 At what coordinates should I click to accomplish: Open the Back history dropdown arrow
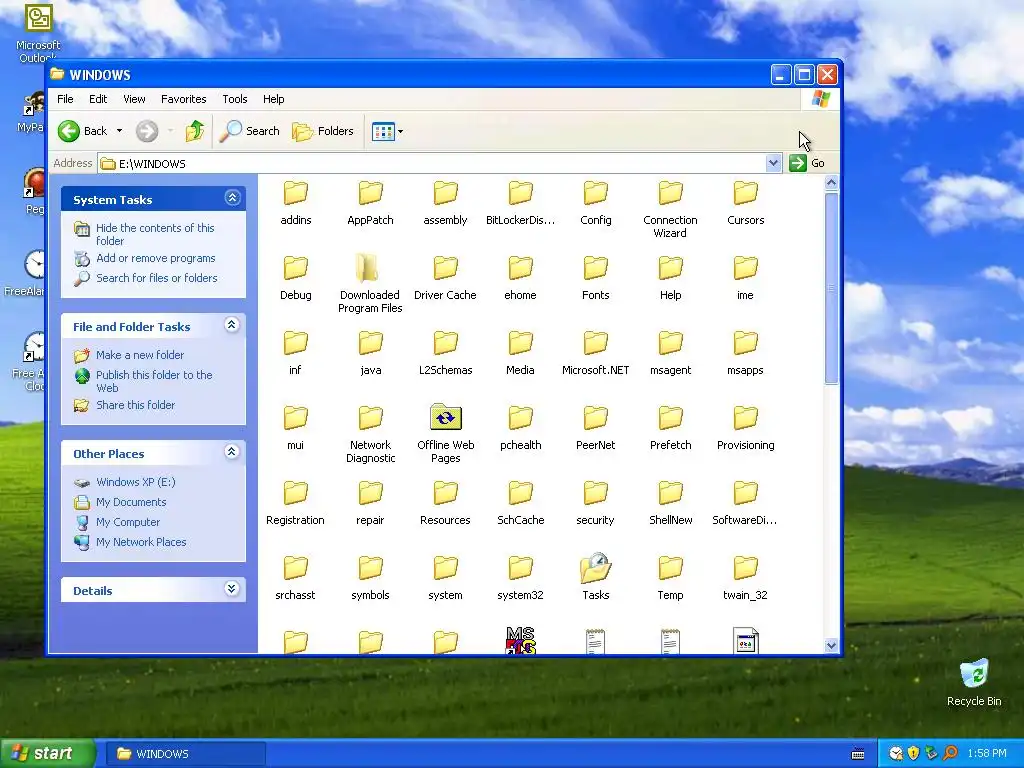[x=120, y=131]
